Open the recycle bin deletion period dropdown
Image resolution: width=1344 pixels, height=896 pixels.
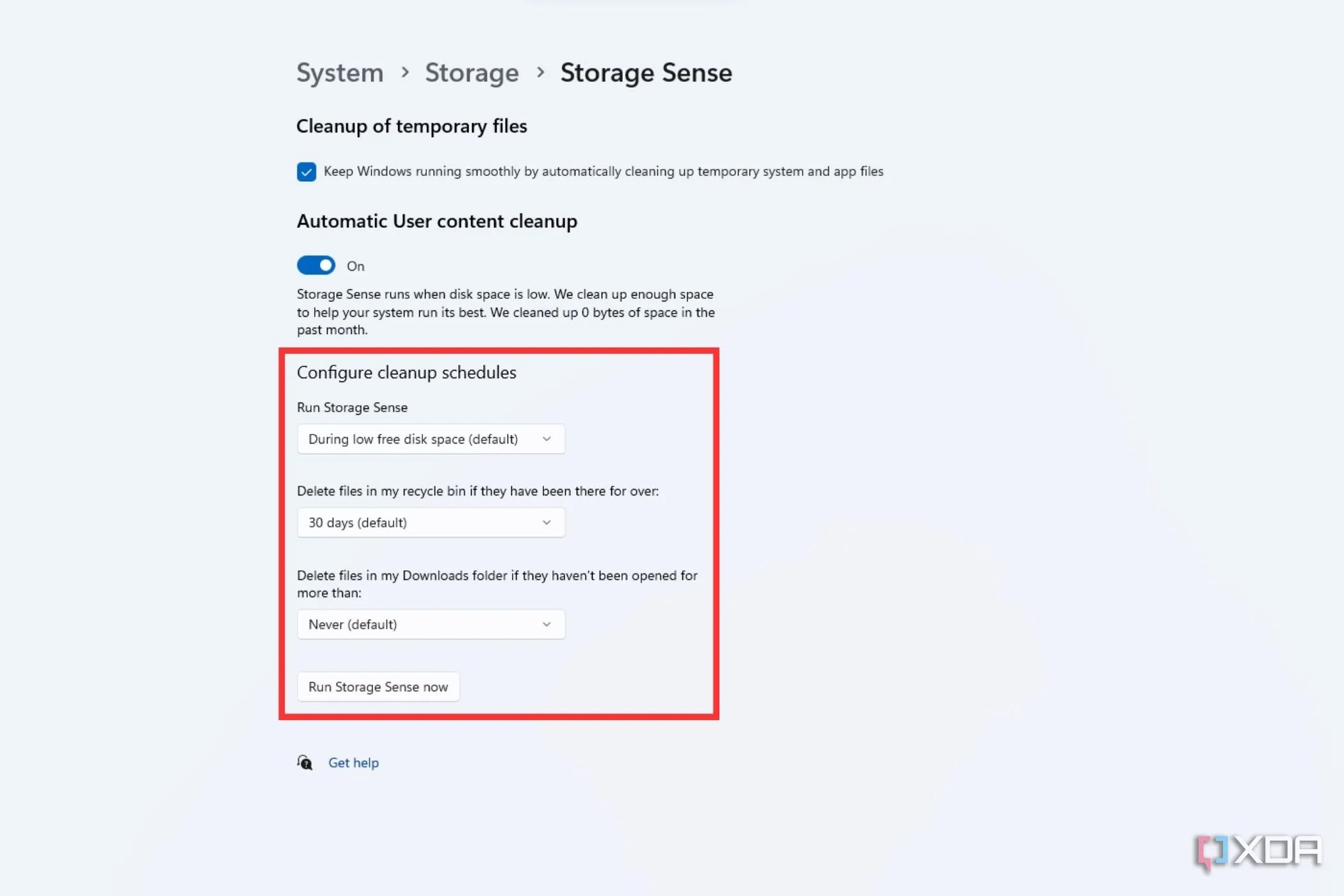pyautogui.click(x=431, y=522)
